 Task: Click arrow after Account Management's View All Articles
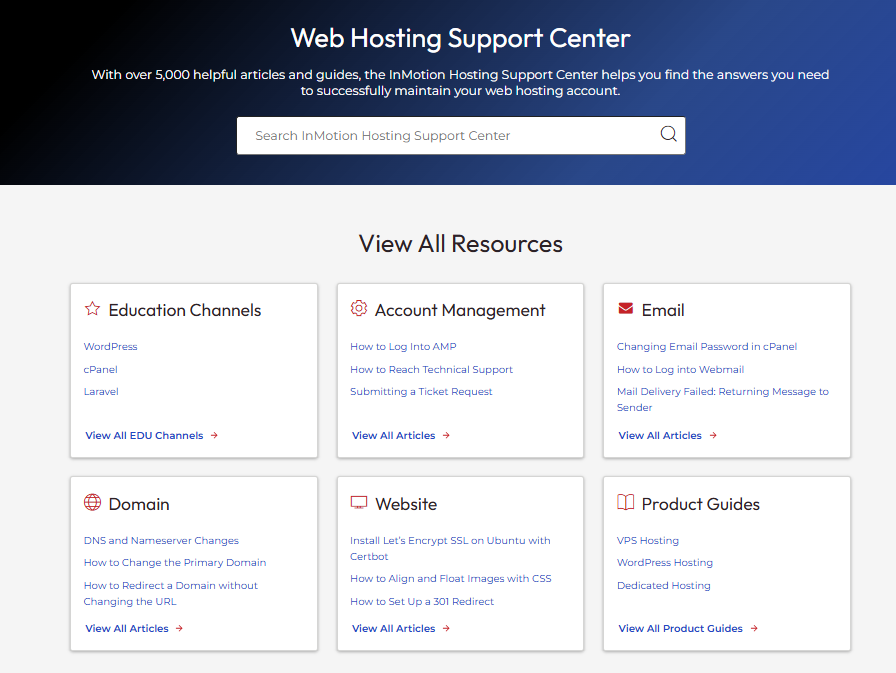[446, 435]
